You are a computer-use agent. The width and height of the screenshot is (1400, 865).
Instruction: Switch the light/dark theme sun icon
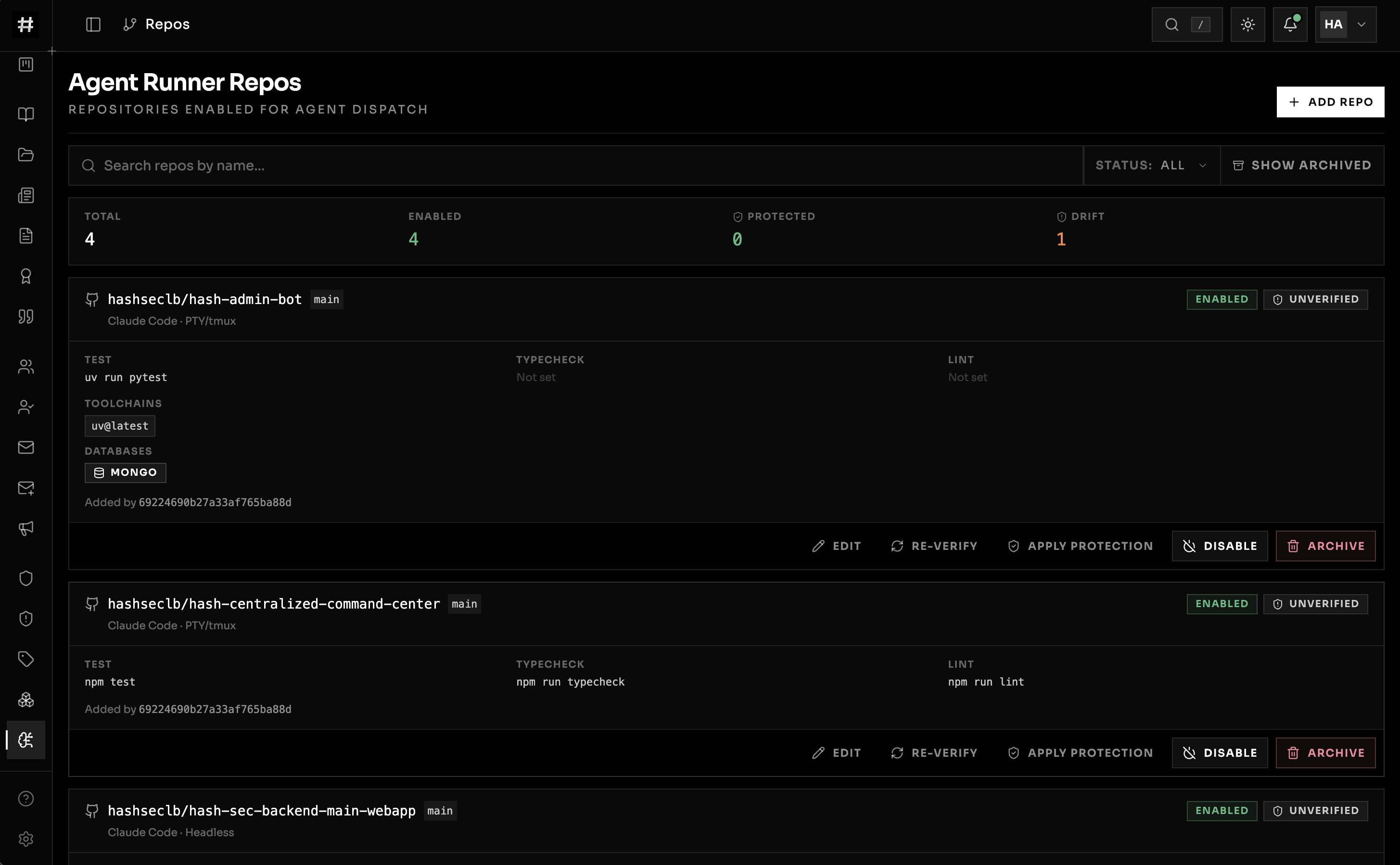click(1247, 25)
